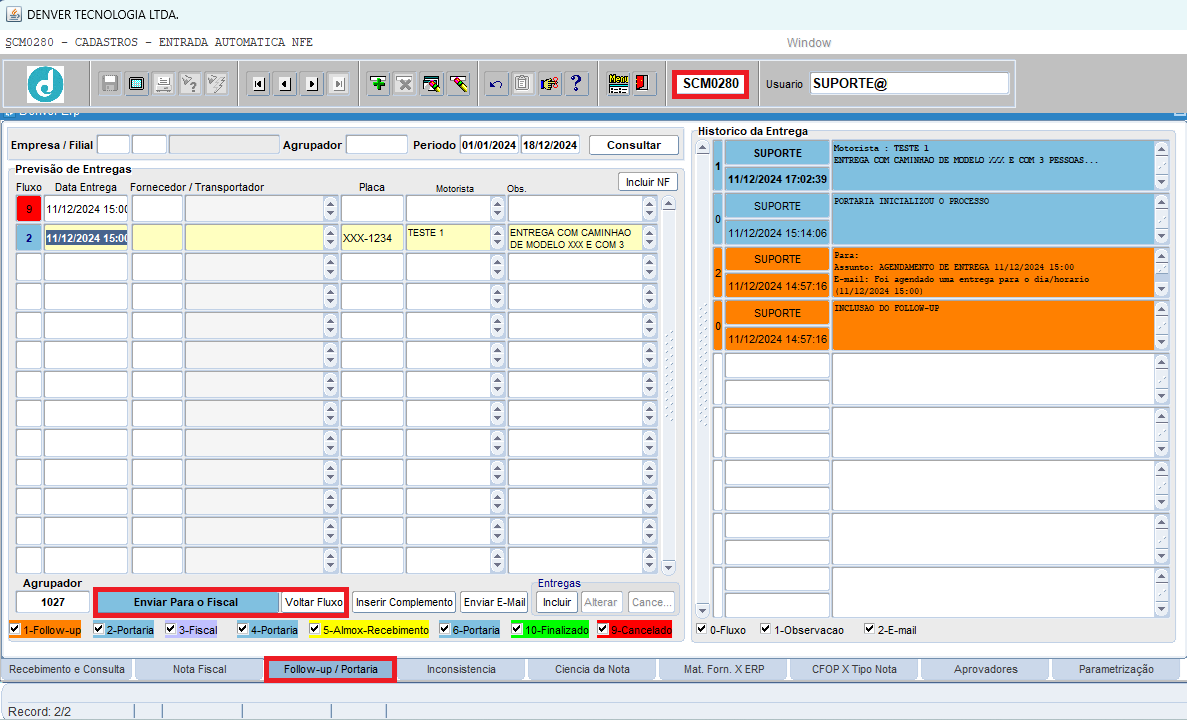Screen dimensions: 1187x720
Task: Click the Undo arrow toolbar icon
Action: pyautogui.click(x=496, y=83)
